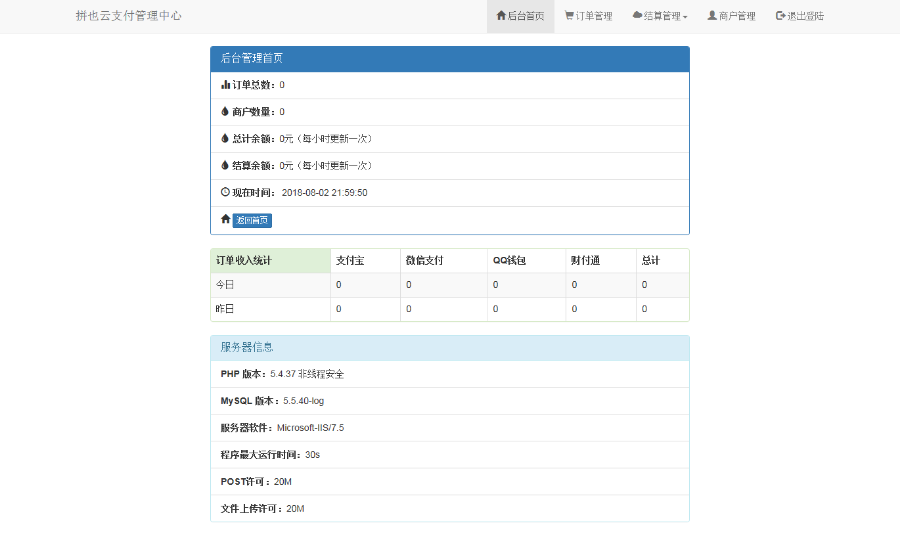Click the house icon in 后台首页 tab
The height and width of the screenshot is (536, 900).
(501, 15)
